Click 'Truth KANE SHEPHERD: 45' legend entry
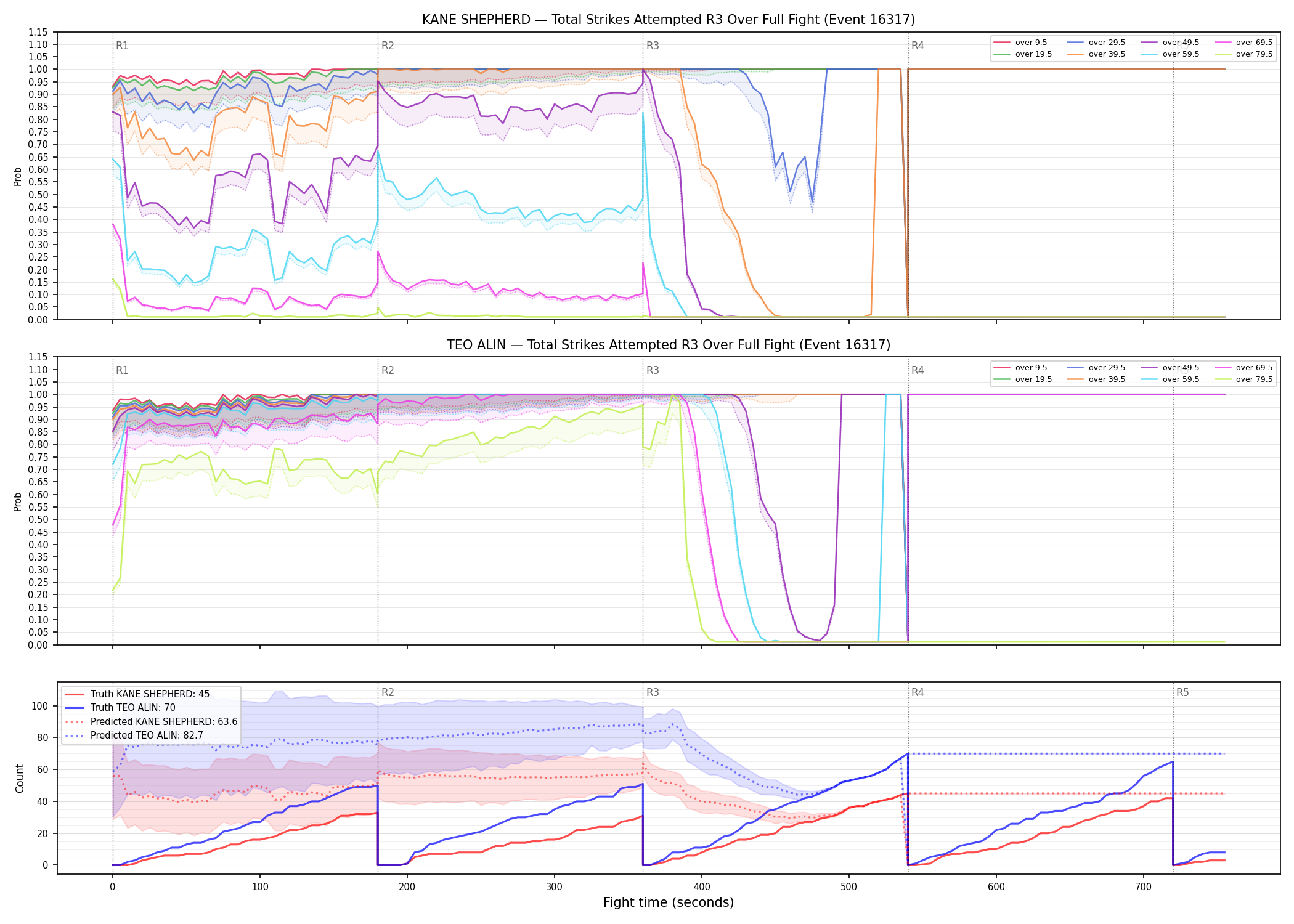The image size is (1294, 924). coord(137,694)
